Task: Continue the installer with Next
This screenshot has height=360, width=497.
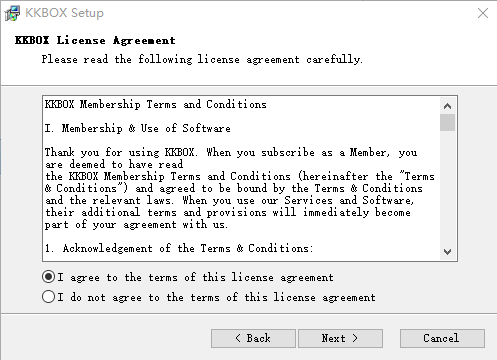Action: 340,338
